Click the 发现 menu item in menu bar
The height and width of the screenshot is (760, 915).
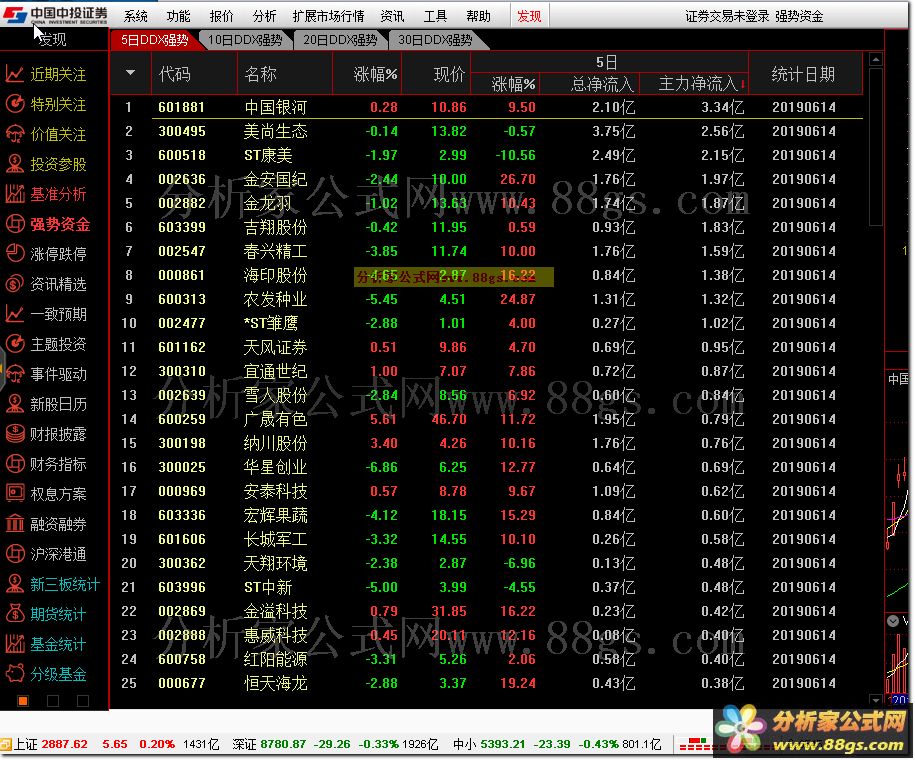tap(529, 16)
